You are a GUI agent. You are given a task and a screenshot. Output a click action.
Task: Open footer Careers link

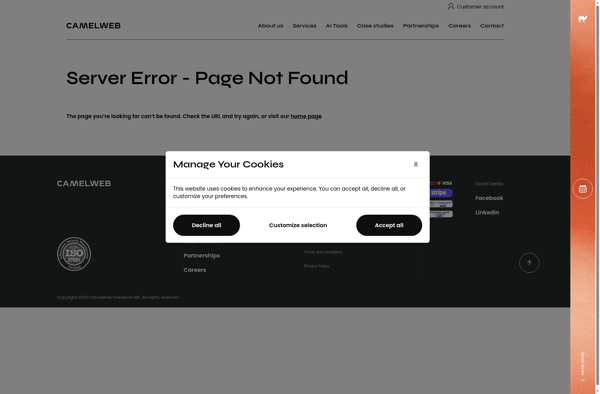coord(194,270)
